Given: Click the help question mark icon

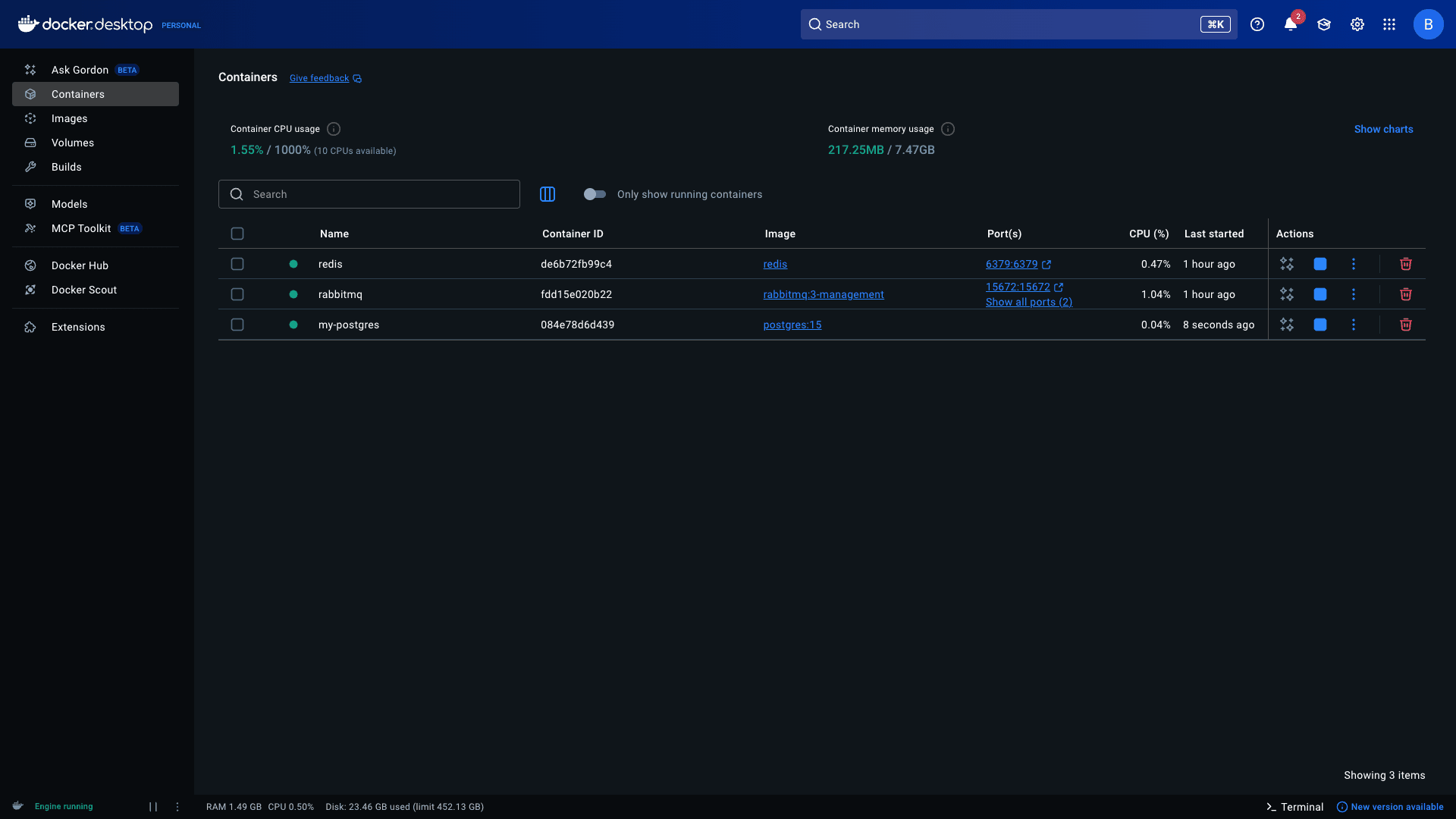Looking at the screenshot, I should pos(1257,24).
